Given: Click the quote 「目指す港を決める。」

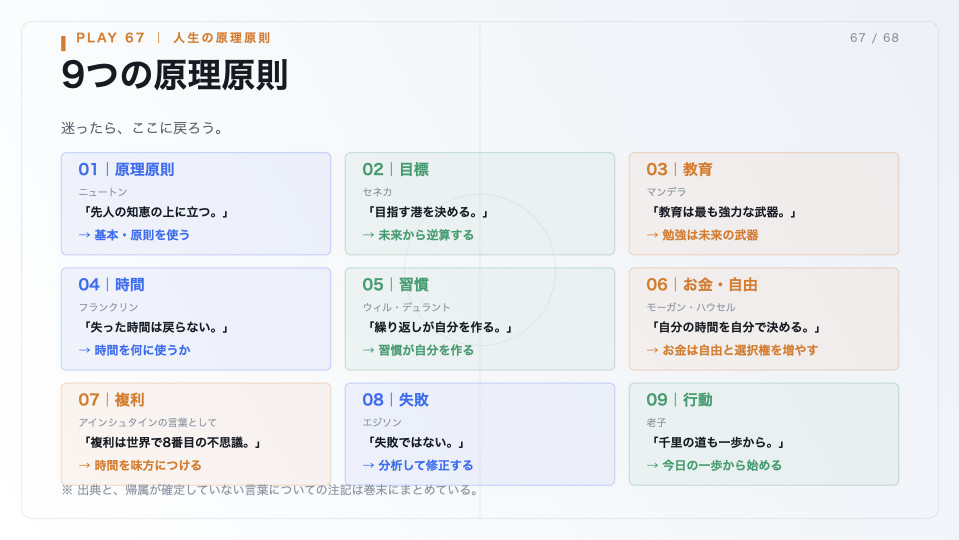Looking at the screenshot, I should pyautogui.click(x=428, y=212).
